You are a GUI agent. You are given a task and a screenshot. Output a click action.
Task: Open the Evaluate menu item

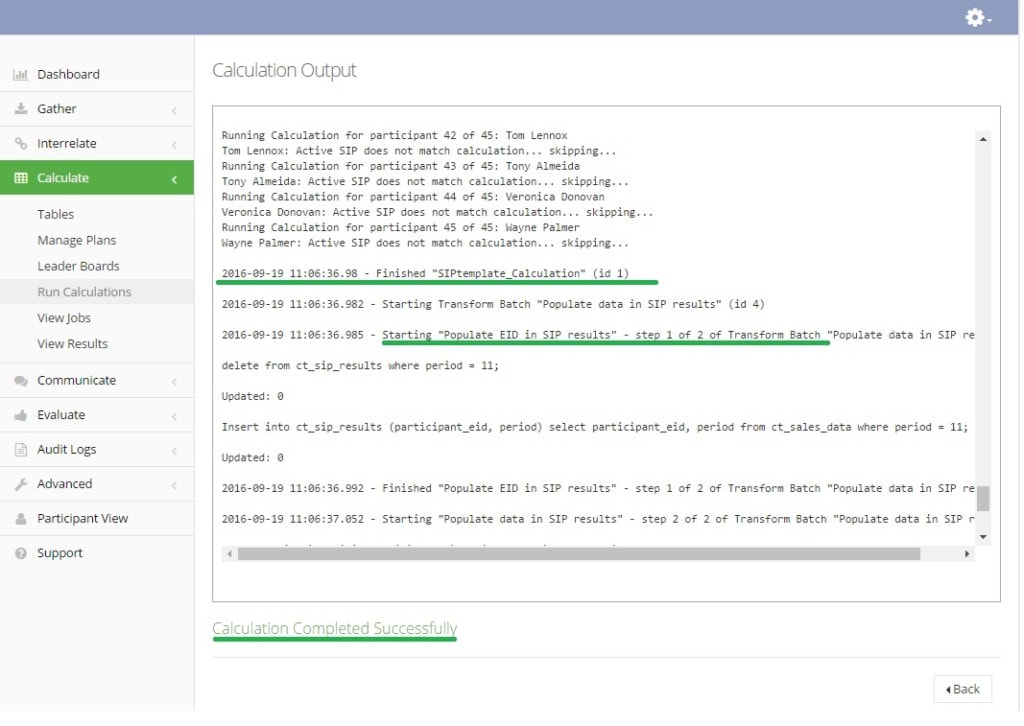point(97,415)
